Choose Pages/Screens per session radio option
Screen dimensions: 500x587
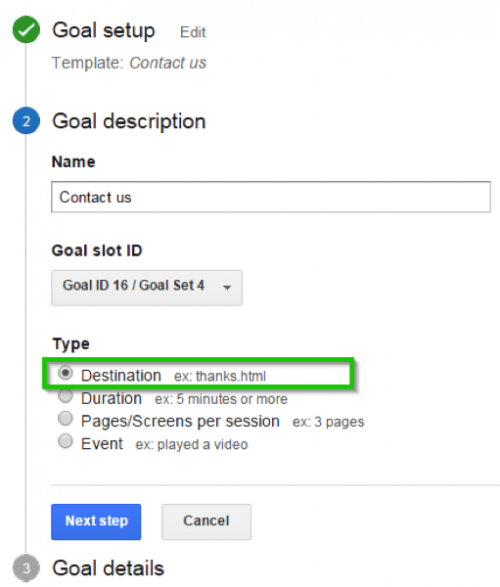coord(65,419)
